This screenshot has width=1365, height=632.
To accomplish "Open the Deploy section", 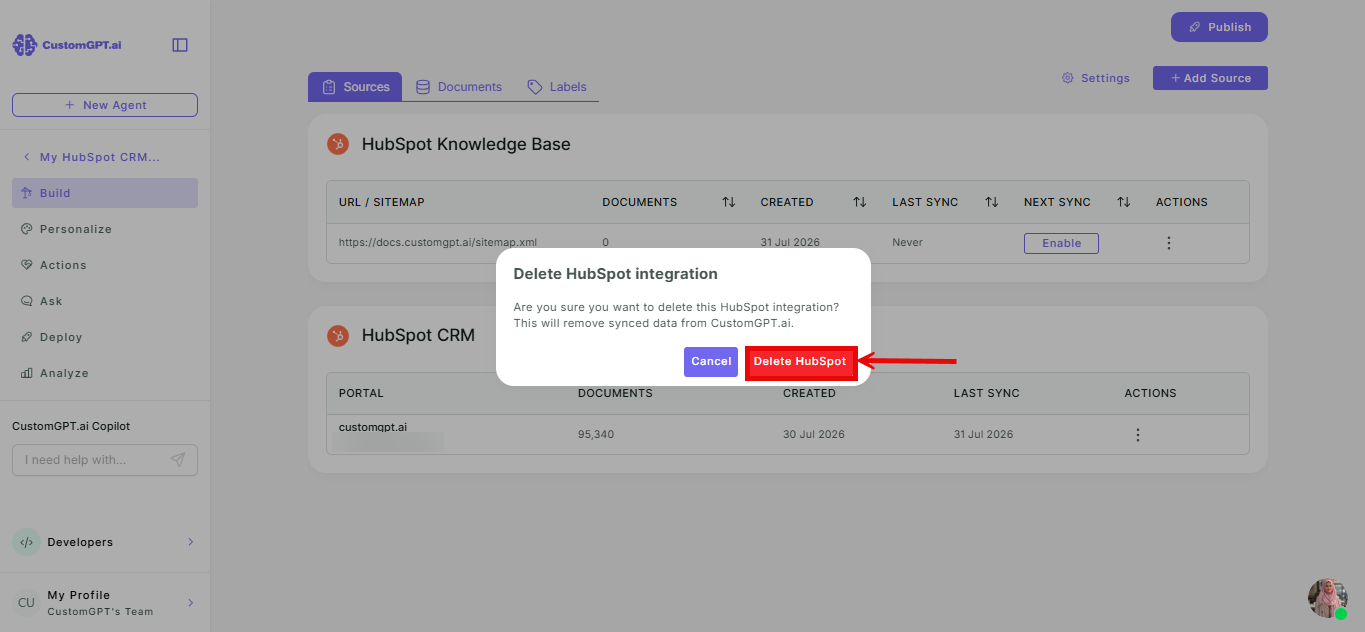I will coord(105,337).
